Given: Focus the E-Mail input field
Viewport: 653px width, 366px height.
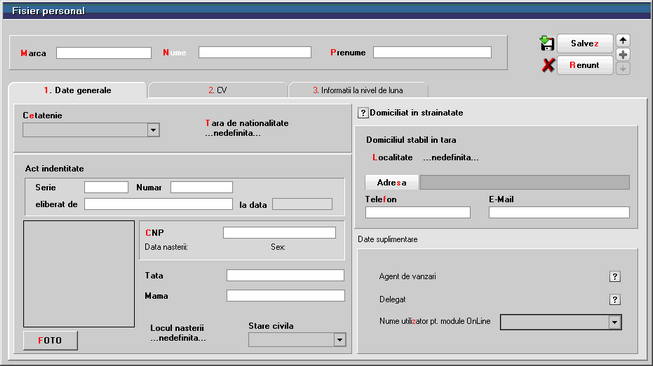Looking at the screenshot, I should (x=559, y=212).
